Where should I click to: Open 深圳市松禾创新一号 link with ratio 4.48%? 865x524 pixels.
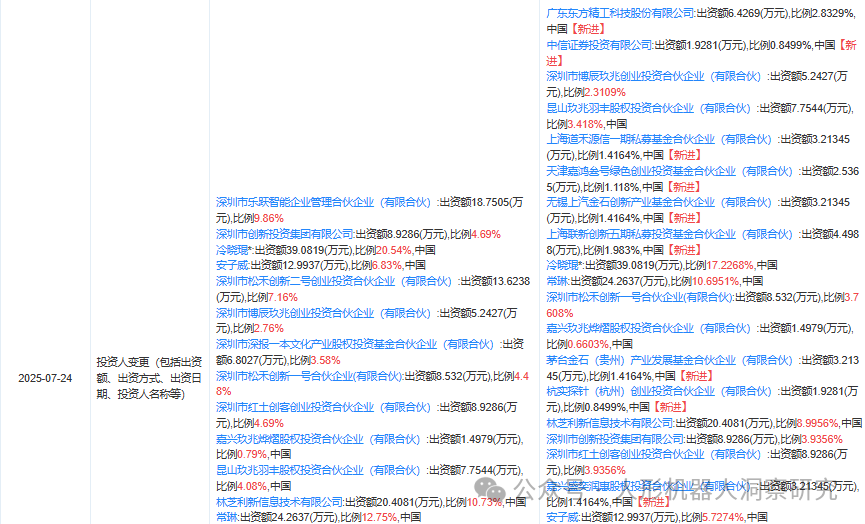click(309, 376)
